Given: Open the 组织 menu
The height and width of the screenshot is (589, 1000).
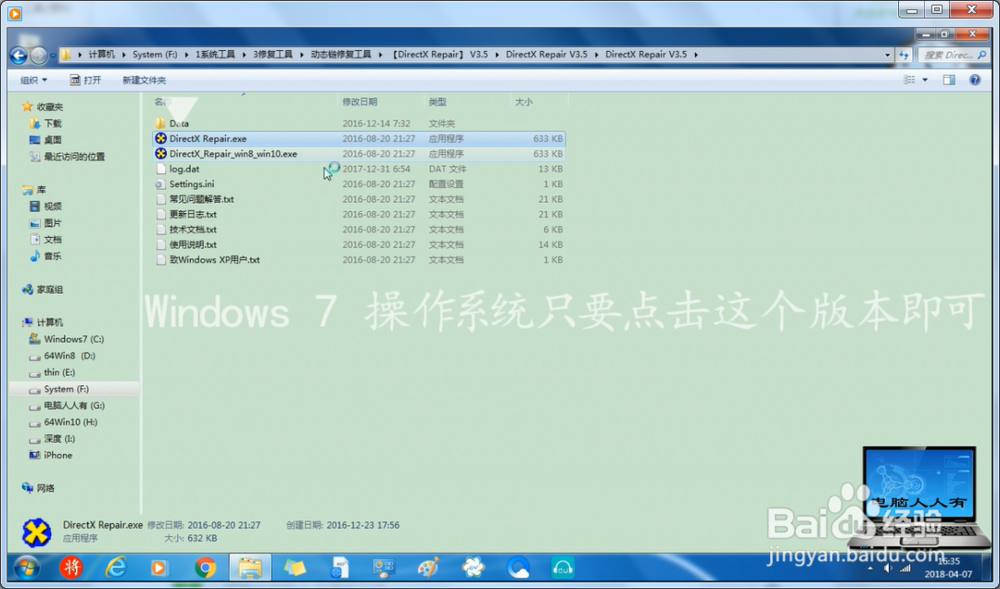Looking at the screenshot, I should pos(33,80).
